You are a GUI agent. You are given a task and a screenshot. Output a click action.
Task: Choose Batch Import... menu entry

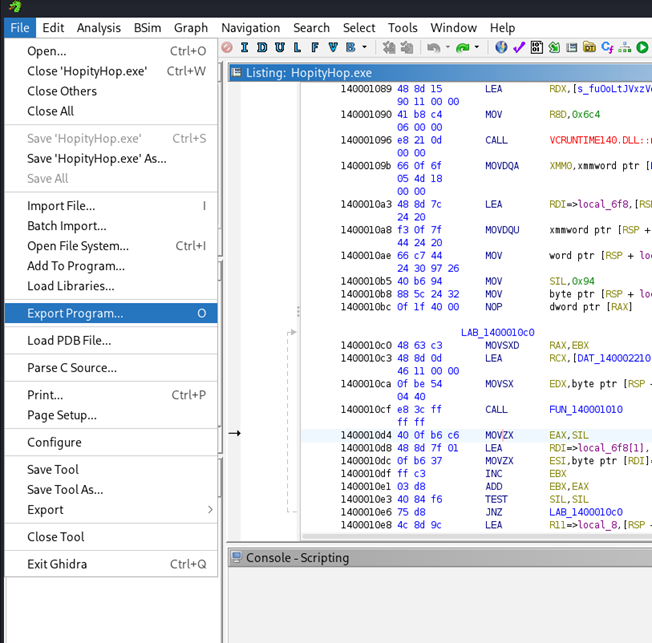111,226
